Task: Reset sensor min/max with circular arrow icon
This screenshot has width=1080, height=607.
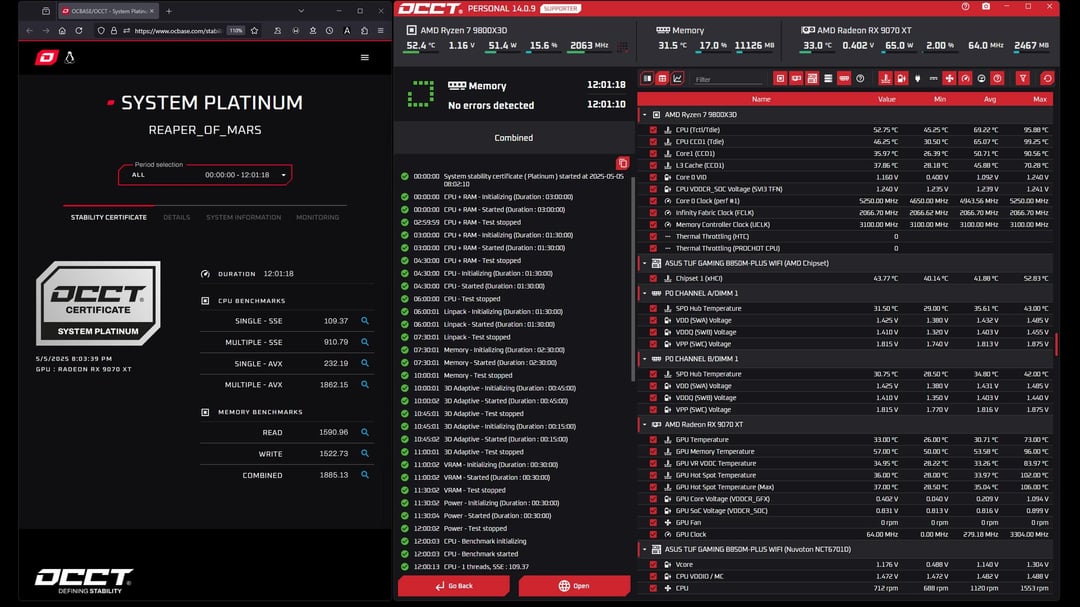Action: tap(1047, 79)
